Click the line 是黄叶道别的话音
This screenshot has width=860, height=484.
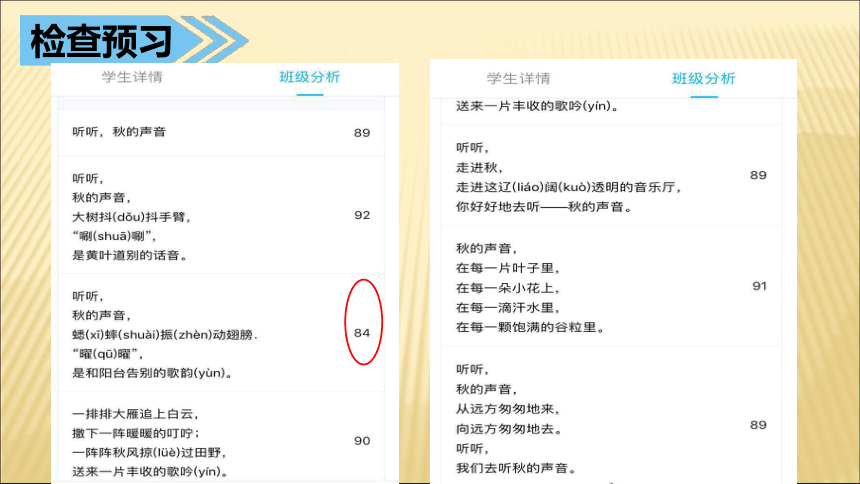(x=130, y=256)
